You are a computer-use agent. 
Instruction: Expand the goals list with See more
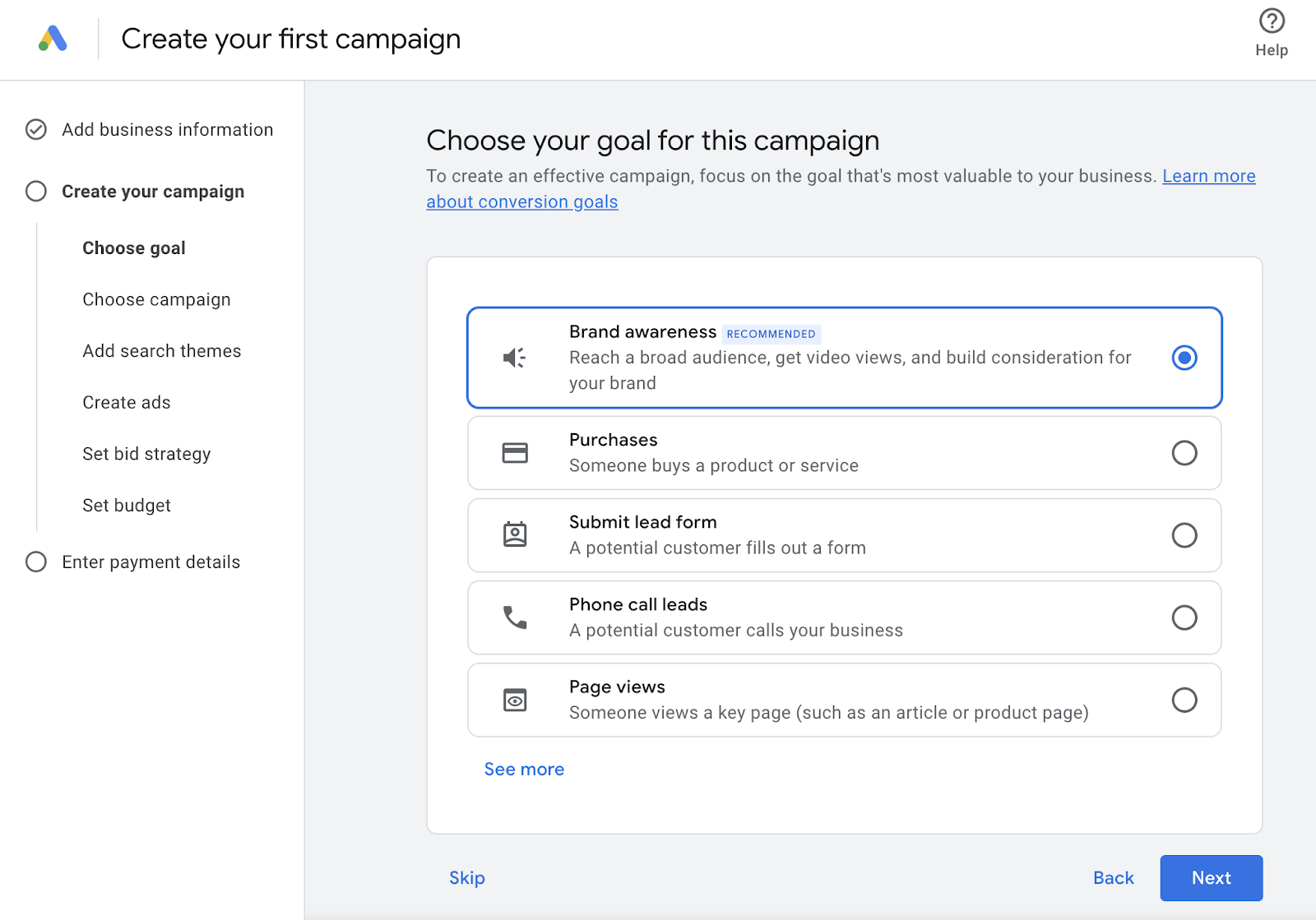(x=524, y=769)
